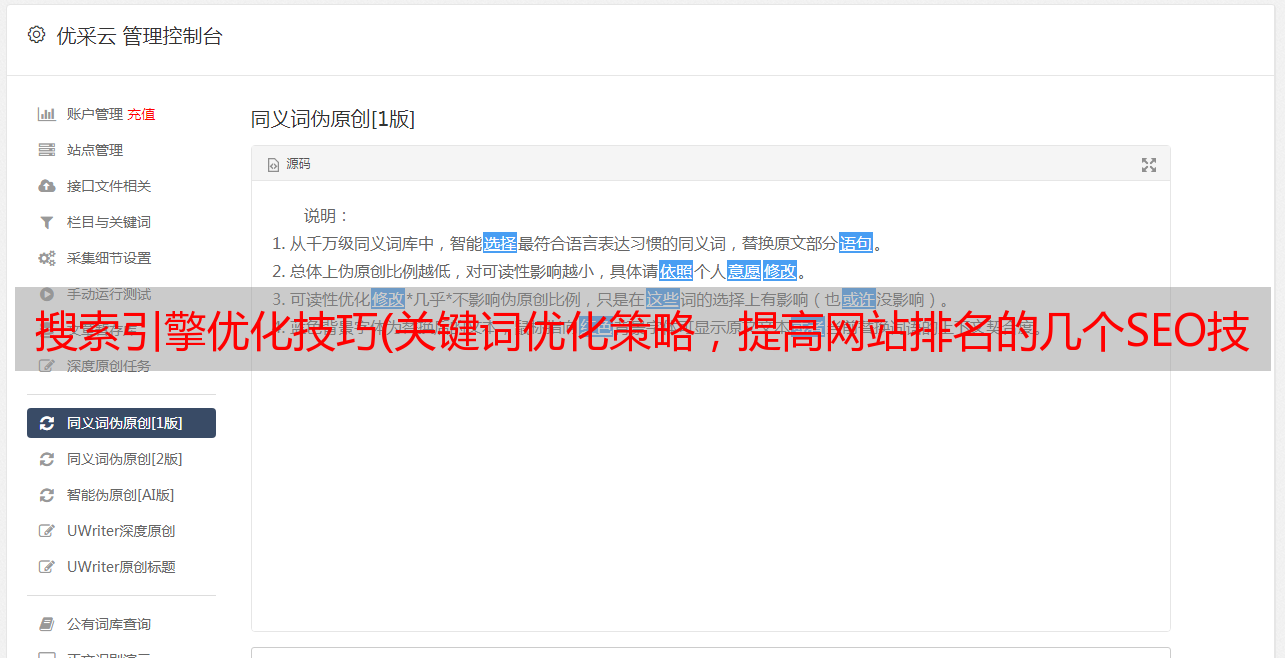
Task: Toggle fullscreen icon in editor toolbar
Action: (1149, 165)
